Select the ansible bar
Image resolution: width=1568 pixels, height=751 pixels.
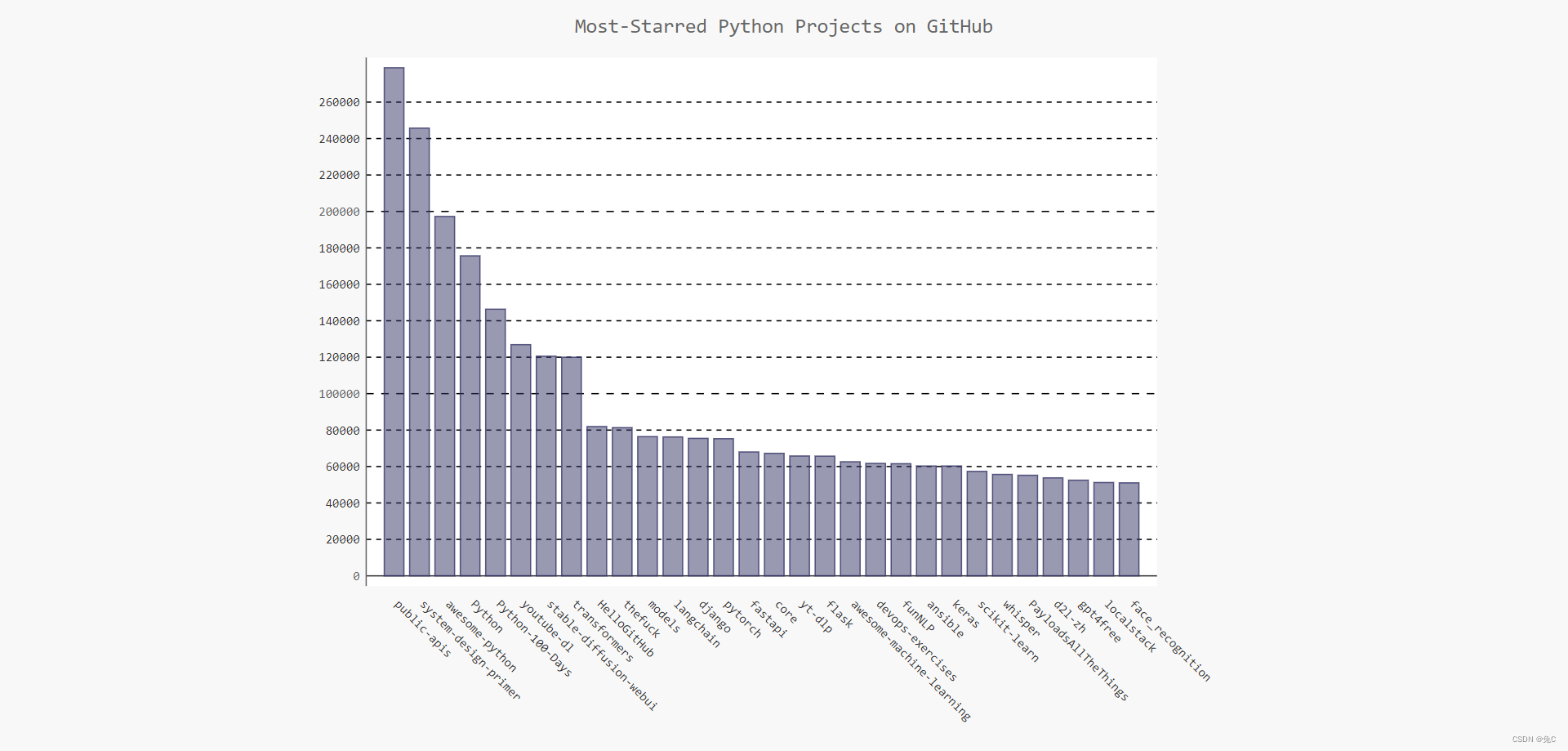tap(926, 521)
